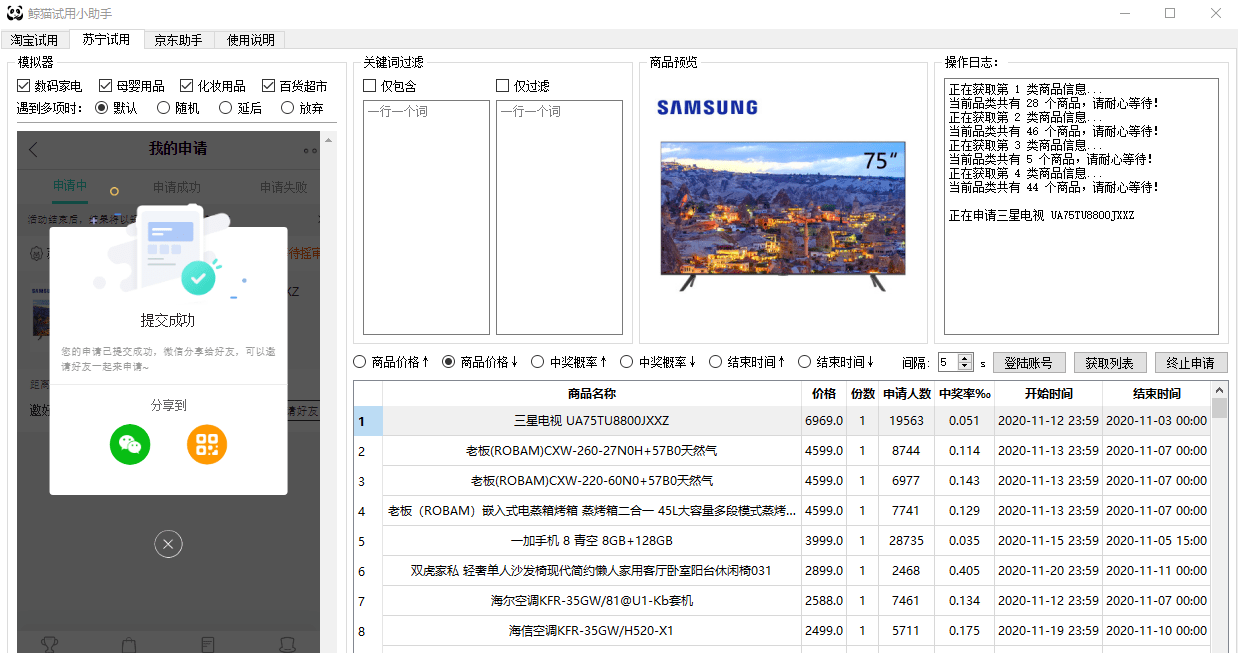This screenshot has width=1239, height=653.
Task: Click the panda logo in the title bar
Action: tap(12, 13)
